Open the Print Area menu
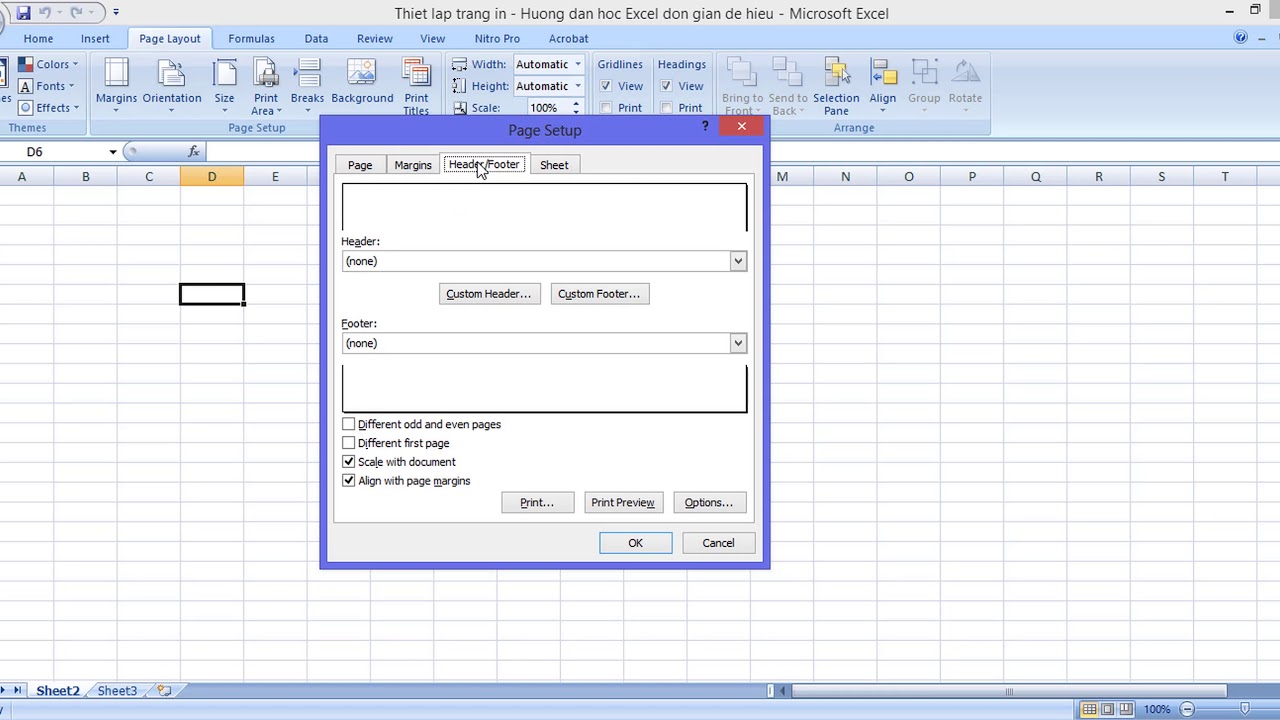1280x720 pixels. 265,86
